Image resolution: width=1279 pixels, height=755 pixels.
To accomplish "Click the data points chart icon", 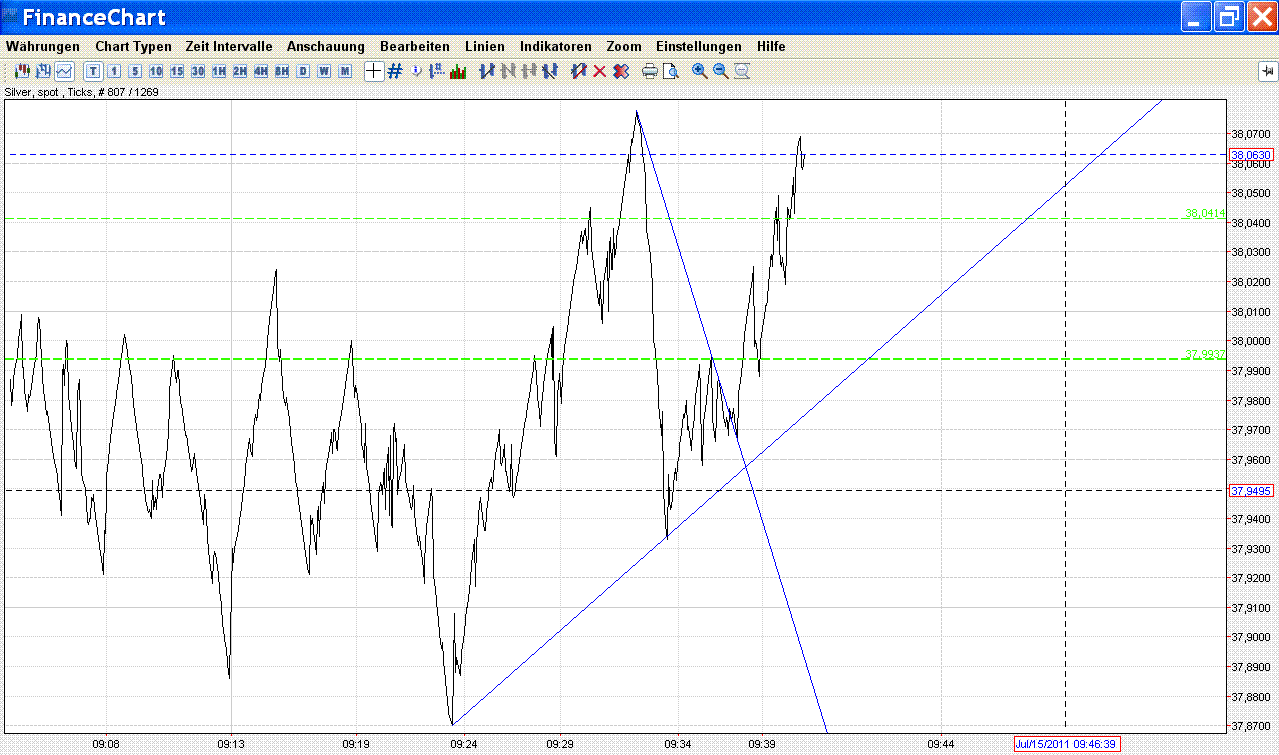I will (437, 71).
